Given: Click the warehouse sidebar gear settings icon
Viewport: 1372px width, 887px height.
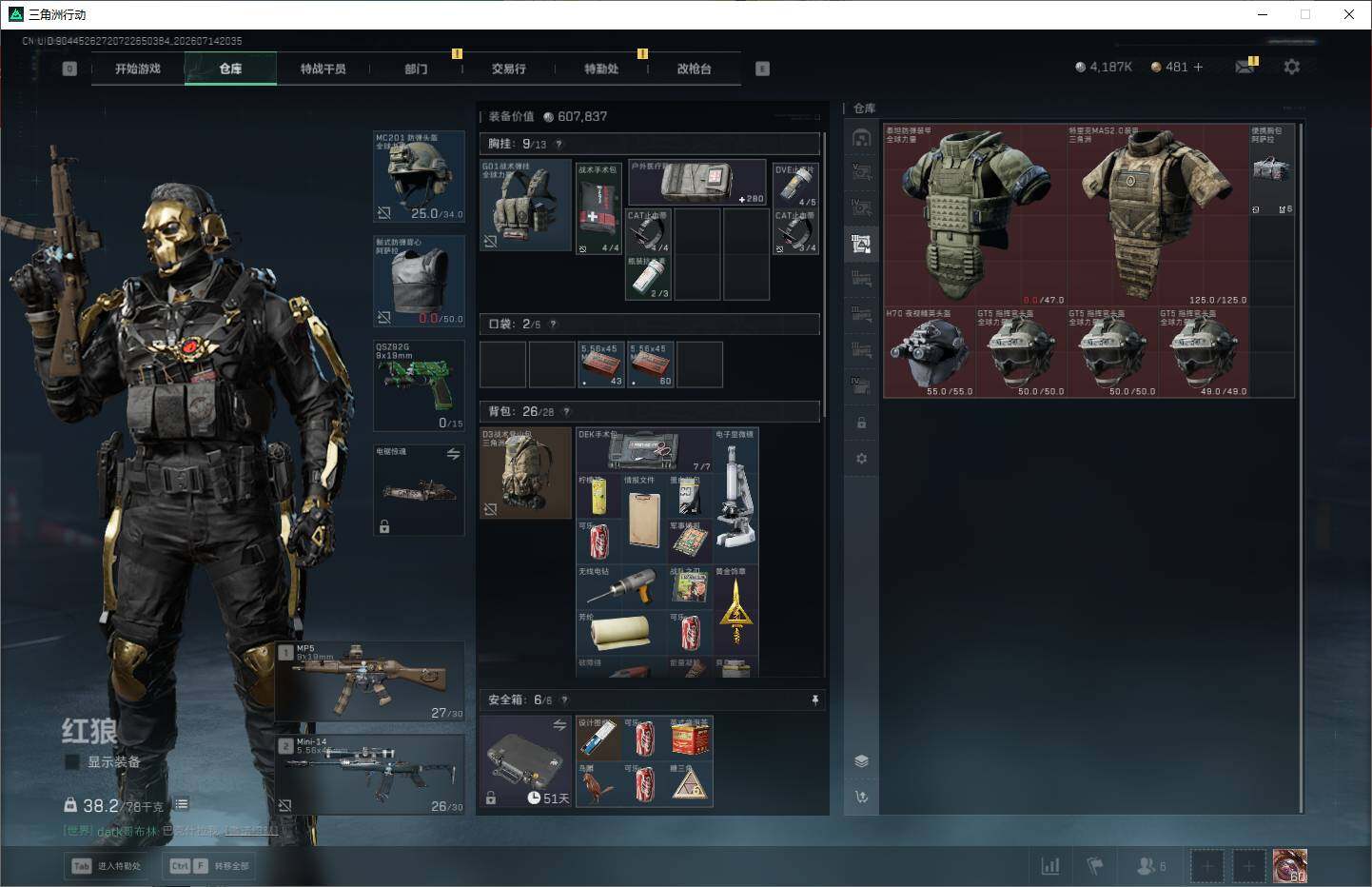Looking at the screenshot, I should pyautogui.click(x=861, y=459).
